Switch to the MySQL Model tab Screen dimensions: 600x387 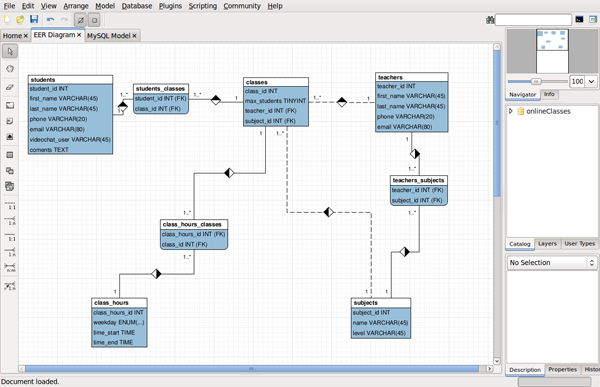coord(109,36)
